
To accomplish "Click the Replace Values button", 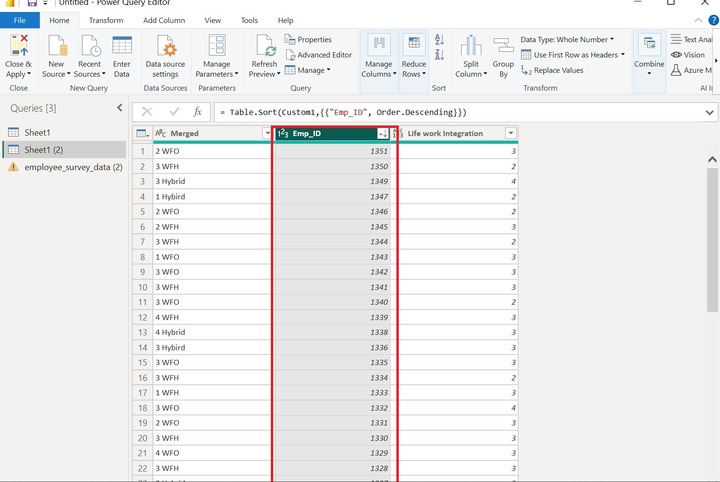I will click(553, 71).
